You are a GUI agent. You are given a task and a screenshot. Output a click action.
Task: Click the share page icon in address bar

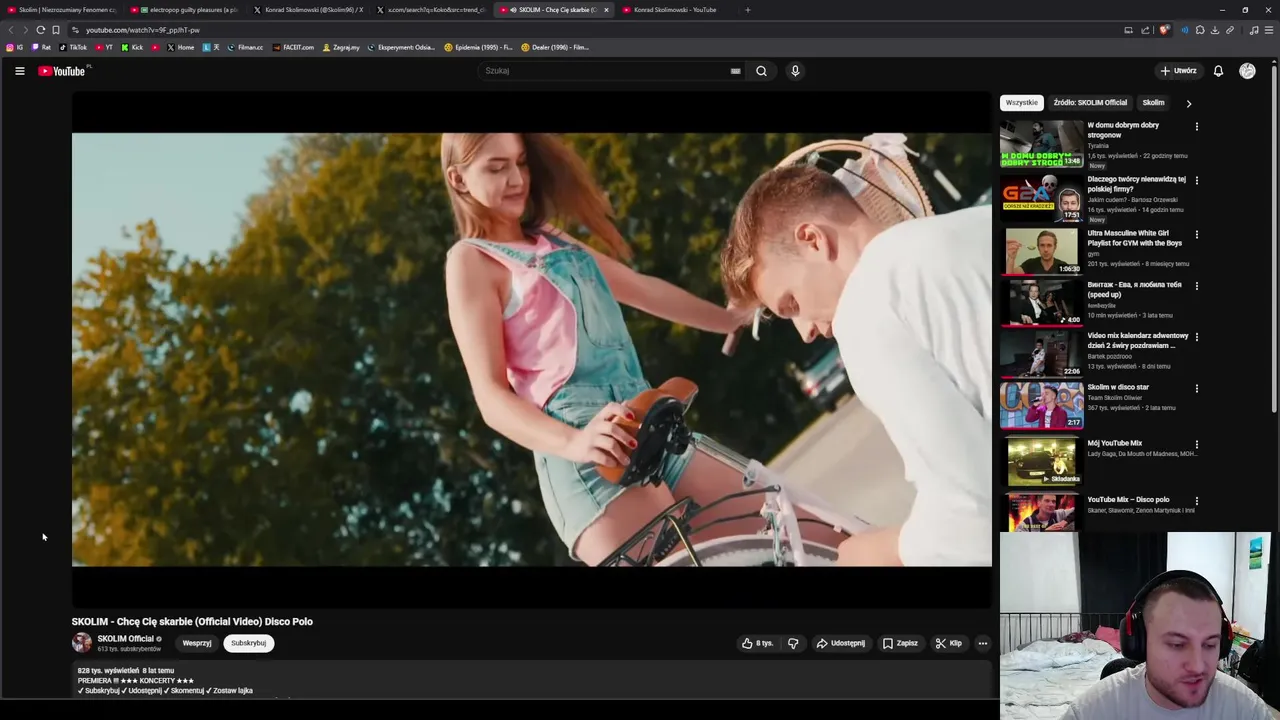[1145, 30]
